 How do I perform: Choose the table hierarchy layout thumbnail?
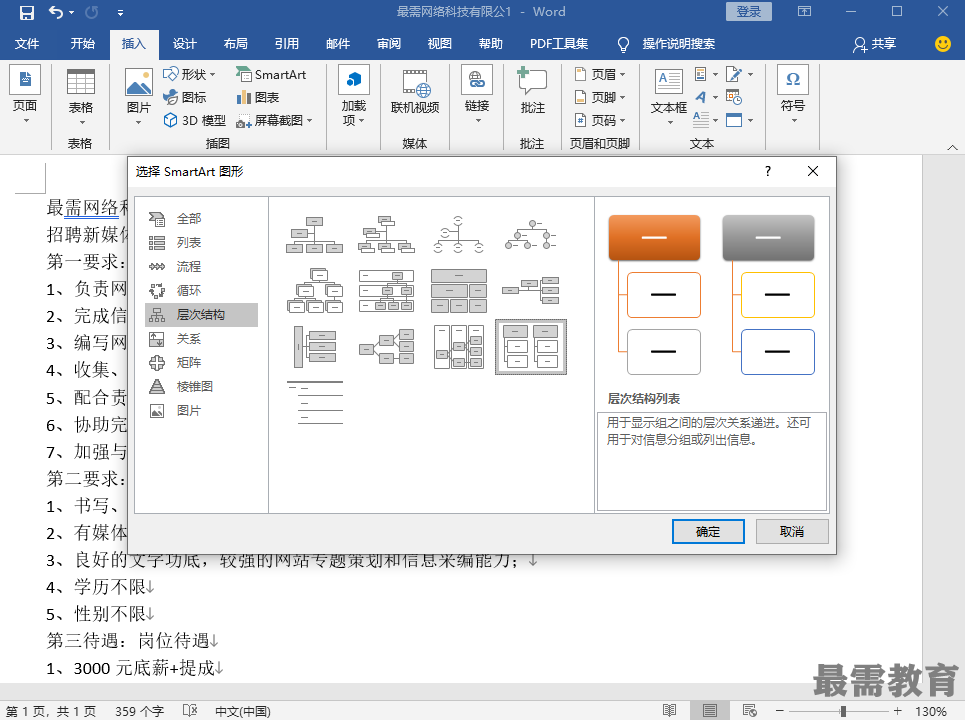click(458, 290)
